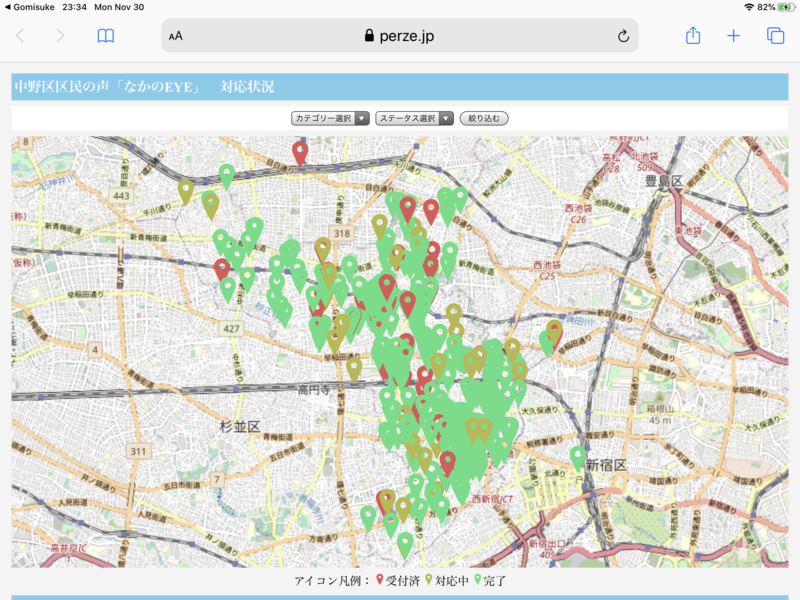The height and width of the screenshot is (600, 800).
Task: Tap the battery 82% indicator in status bar
Action: click(776, 7)
